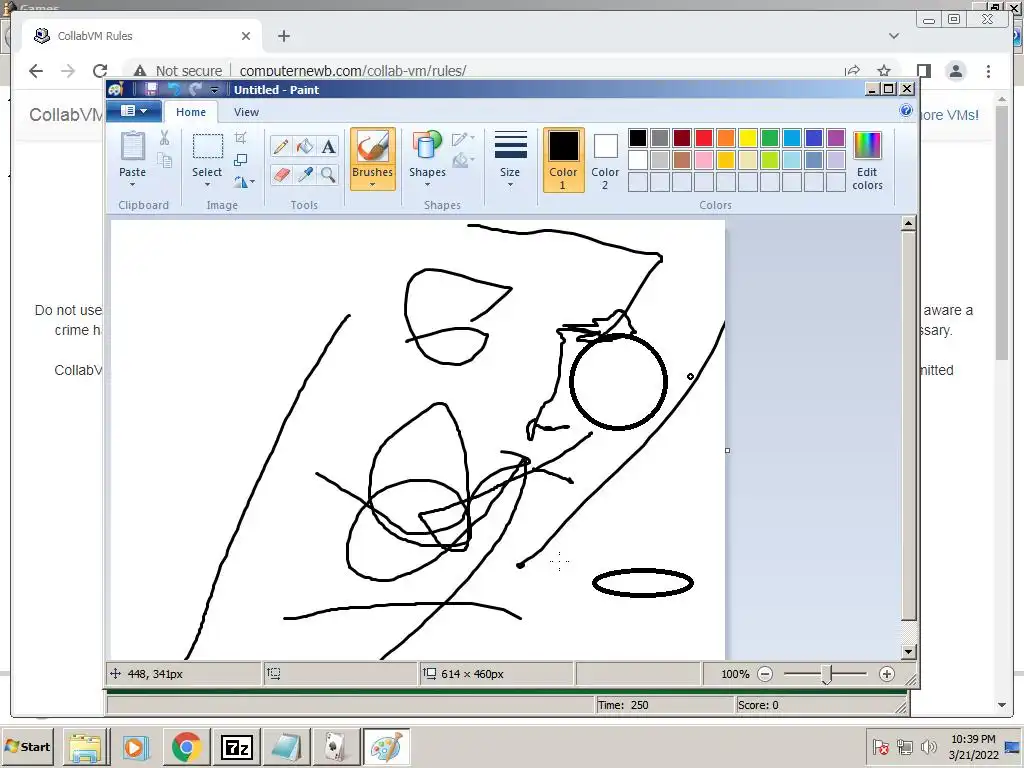This screenshot has width=1024, height=768.
Task: Click the Paint zoom slider handle
Action: (826, 675)
